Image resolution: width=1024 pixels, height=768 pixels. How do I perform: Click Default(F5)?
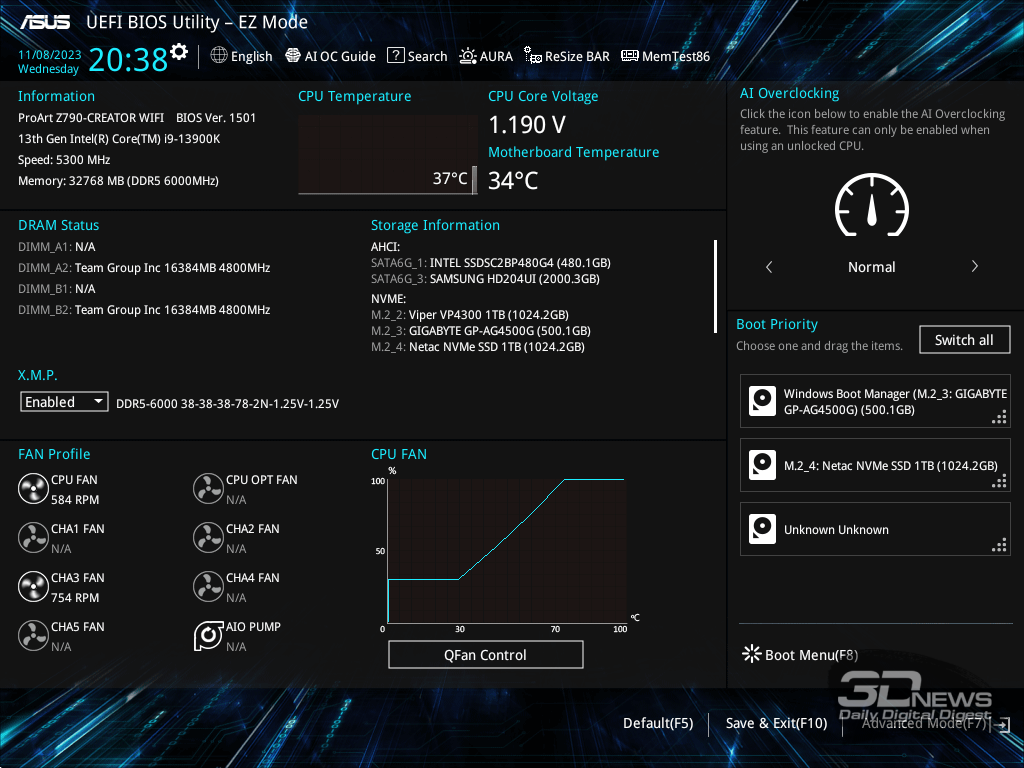[x=658, y=723]
